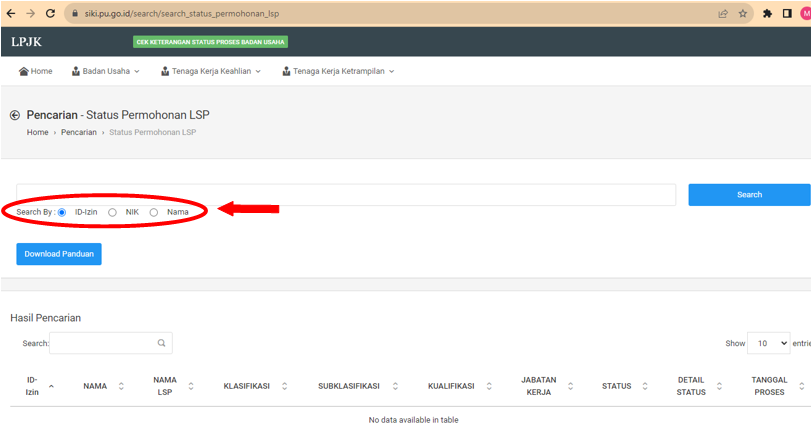Sort table by NAMA column
This screenshot has width=811, height=423.
click(x=121, y=386)
